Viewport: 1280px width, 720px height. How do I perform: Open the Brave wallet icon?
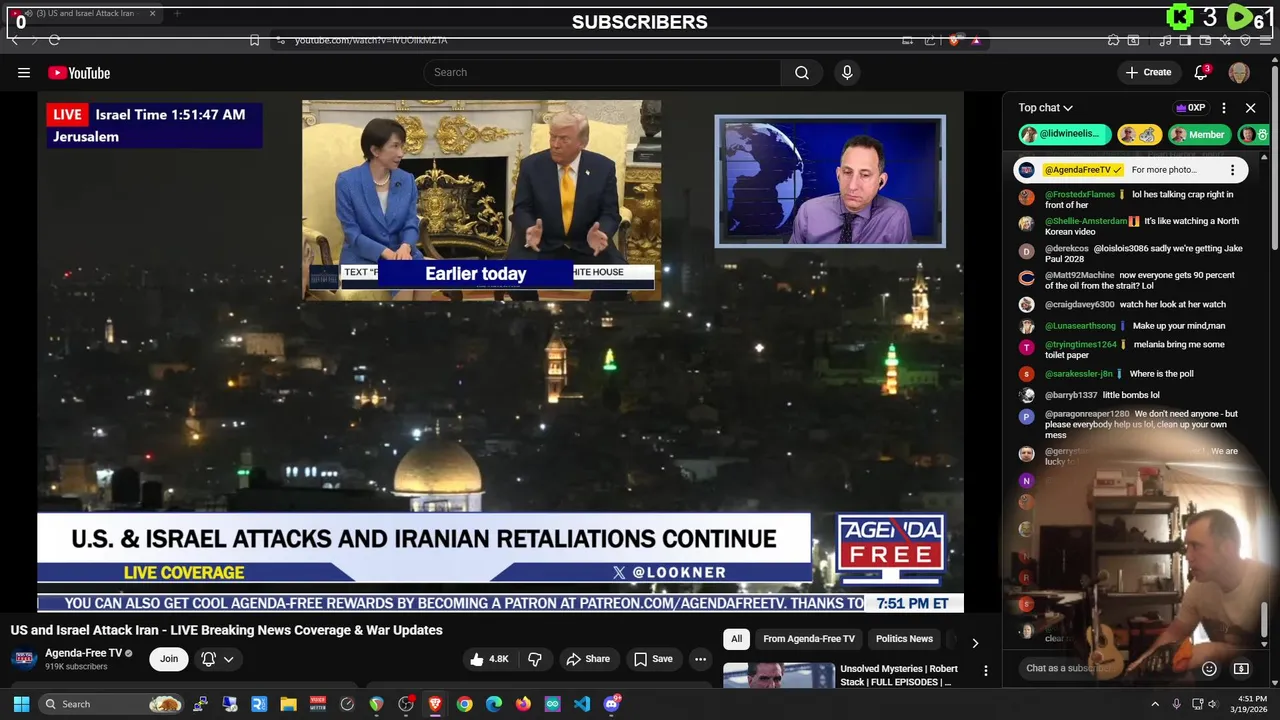click(1205, 40)
